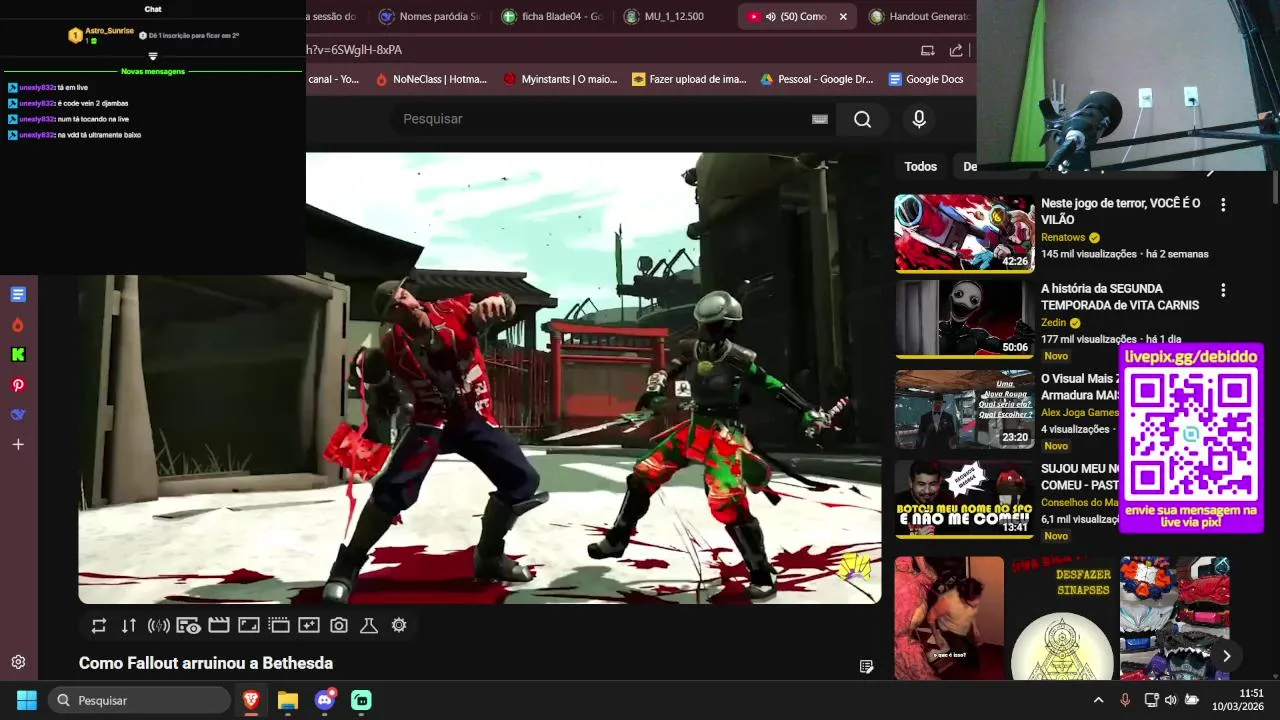The width and height of the screenshot is (1280, 720).
Task: Click the video player
Action: (x=480, y=378)
